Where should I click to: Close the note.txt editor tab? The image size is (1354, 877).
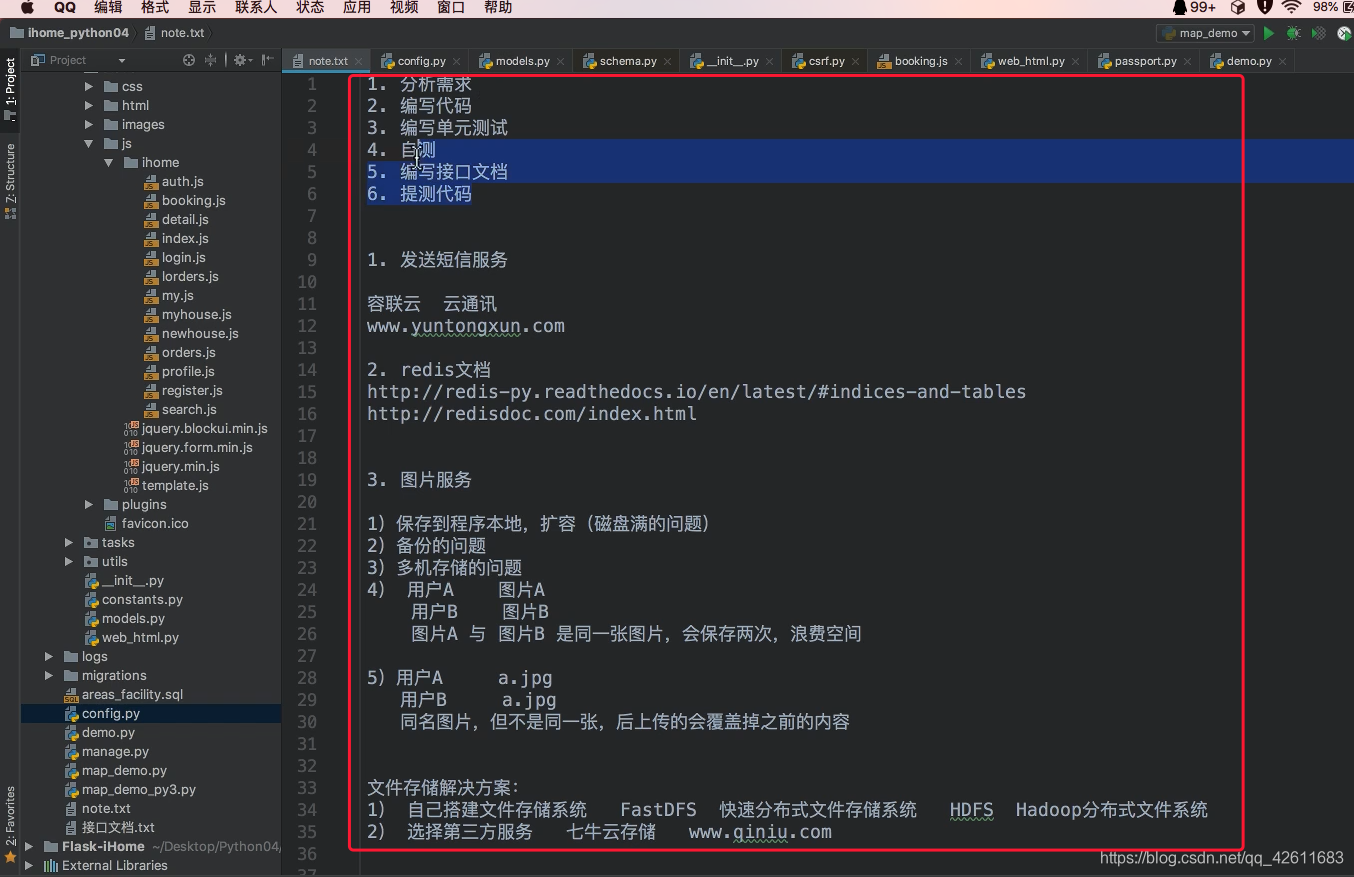point(359,62)
